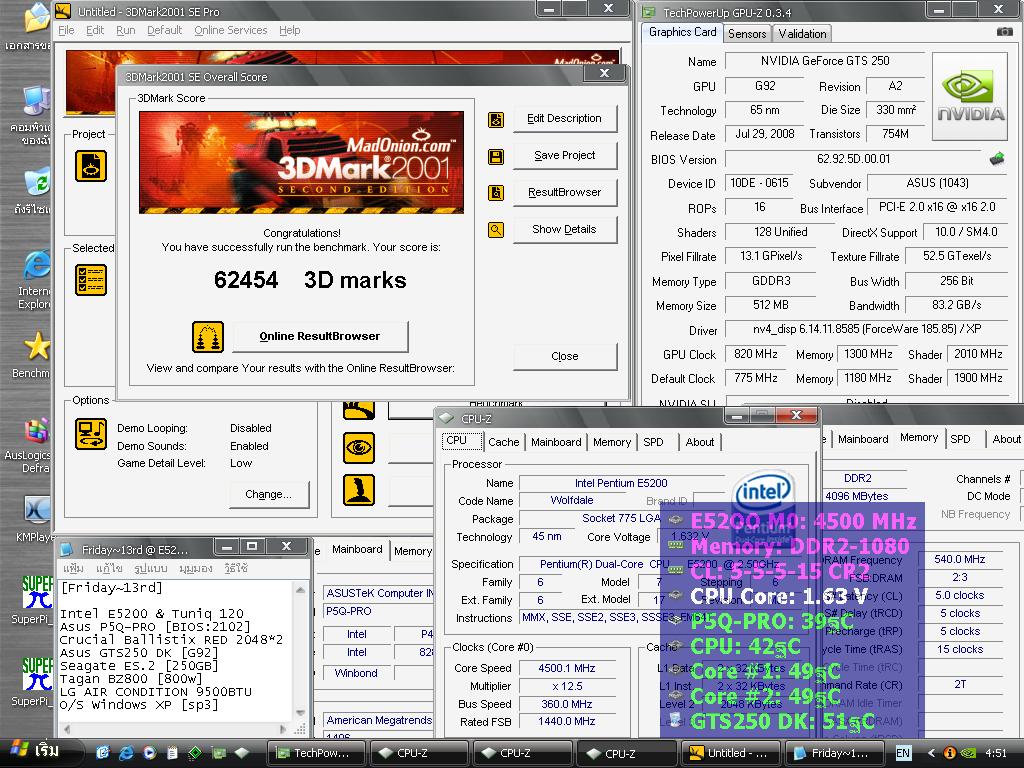Open Online Services menu in 3DMark2001
Viewport: 1024px width, 768px height.
(231, 30)
